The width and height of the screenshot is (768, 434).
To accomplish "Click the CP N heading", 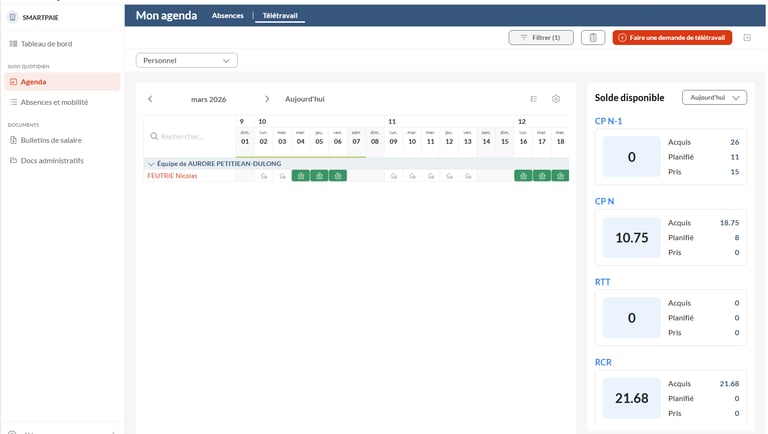I will point(604,201).
